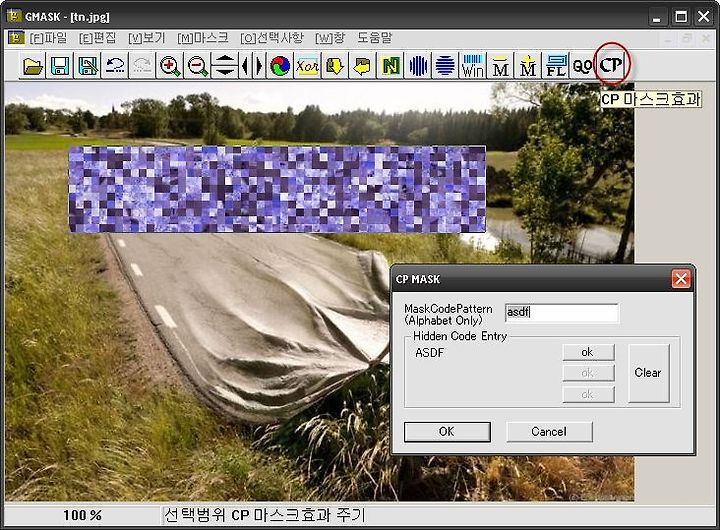Click the RGB color circle icon
Screen dimensions: 720x530
[x=280, y=66]
